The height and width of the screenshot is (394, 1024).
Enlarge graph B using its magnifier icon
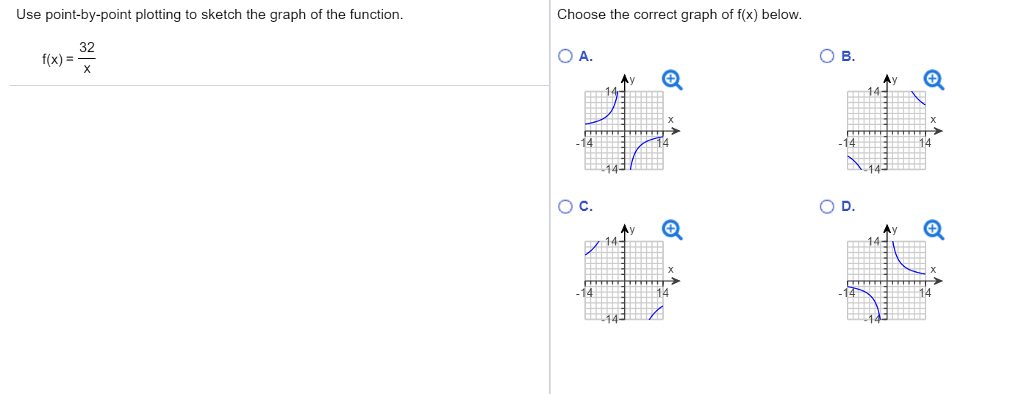[935, 80]
